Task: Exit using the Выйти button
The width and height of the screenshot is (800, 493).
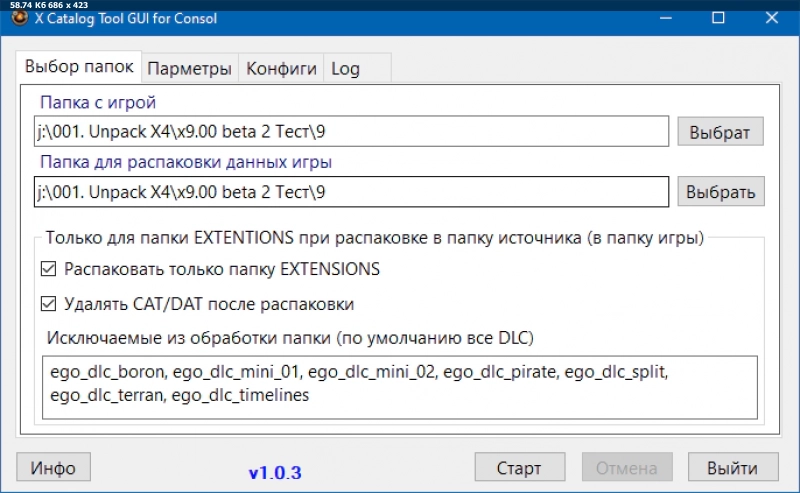Action: (x=733, y=467)
